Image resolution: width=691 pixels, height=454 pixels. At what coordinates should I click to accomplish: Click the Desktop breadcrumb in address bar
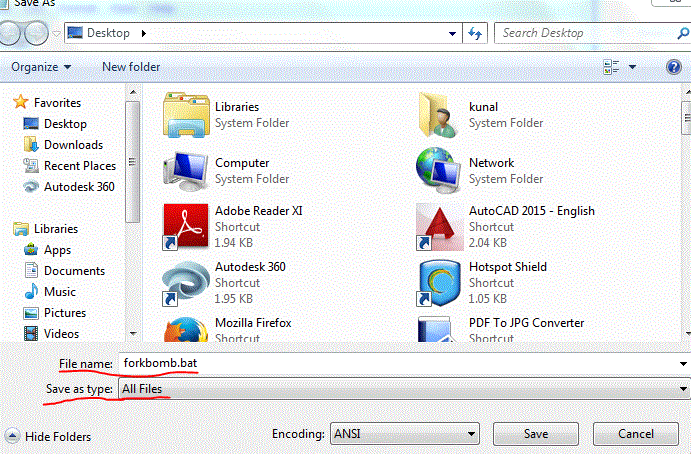[x=108, y=33]
